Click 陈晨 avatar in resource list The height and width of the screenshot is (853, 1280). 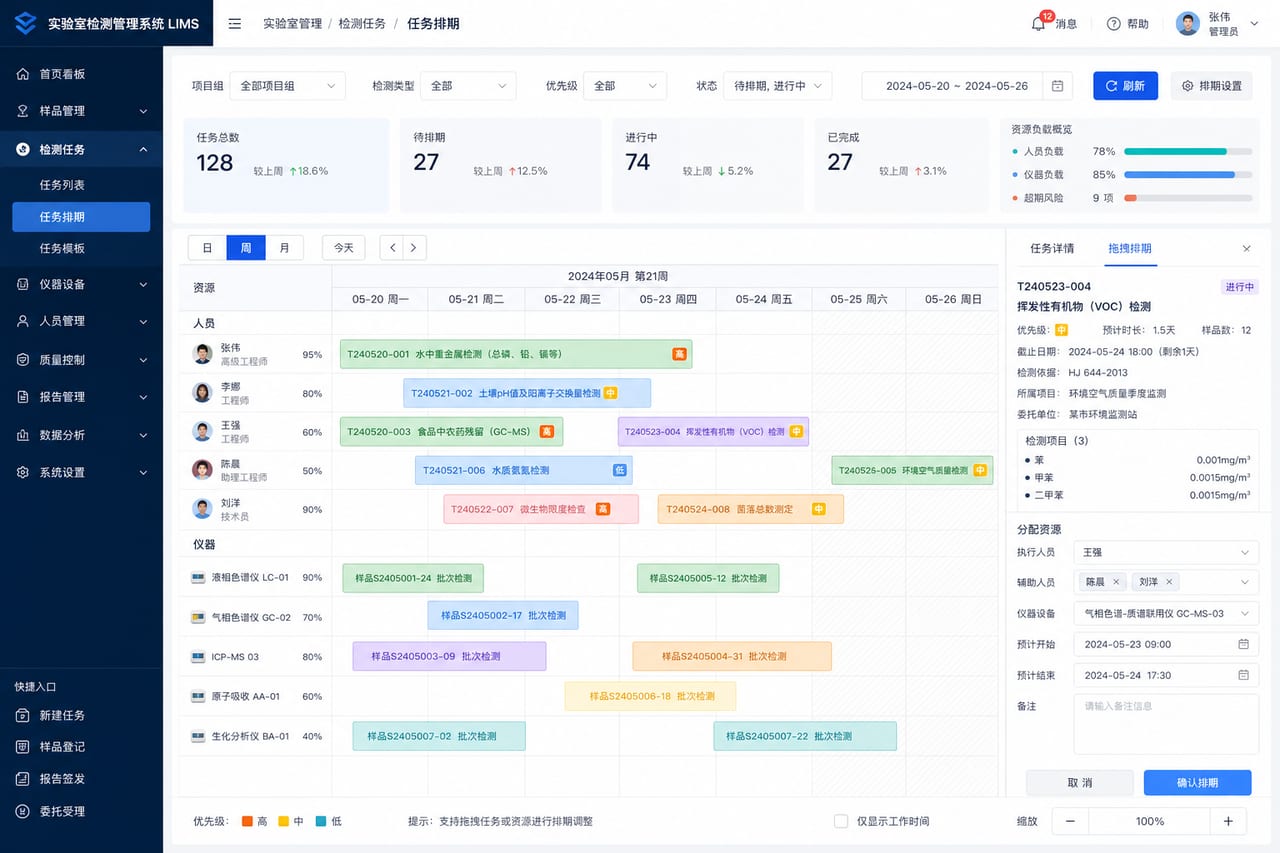click(203, 470)
